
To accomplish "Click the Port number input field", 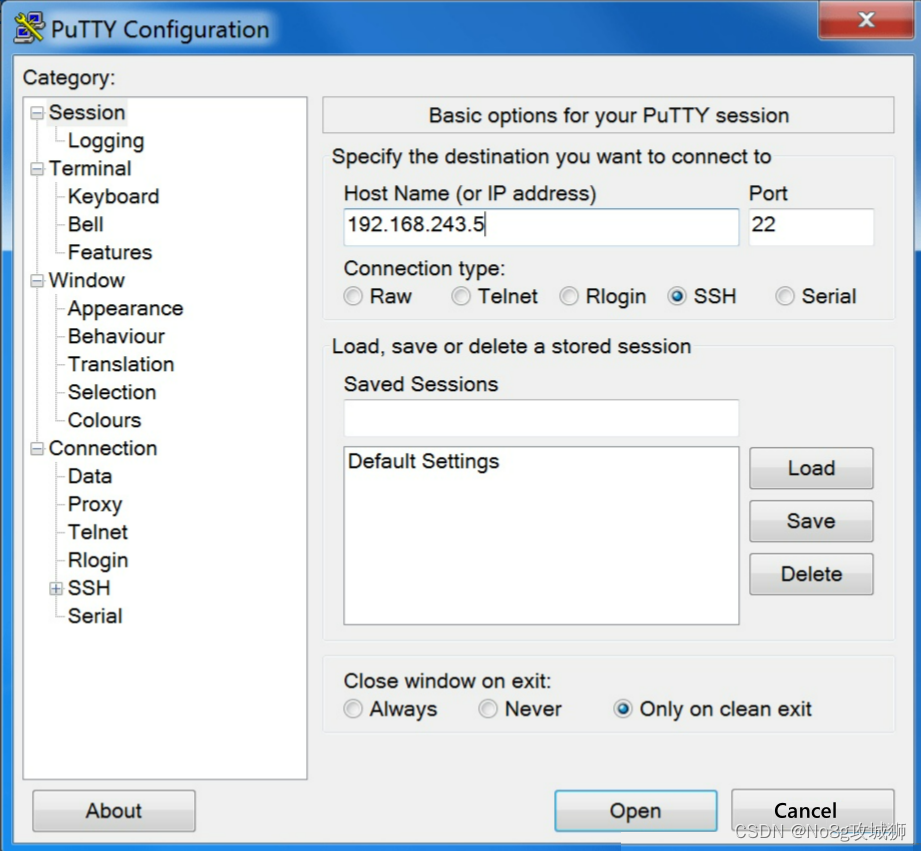I will point(811,226).
